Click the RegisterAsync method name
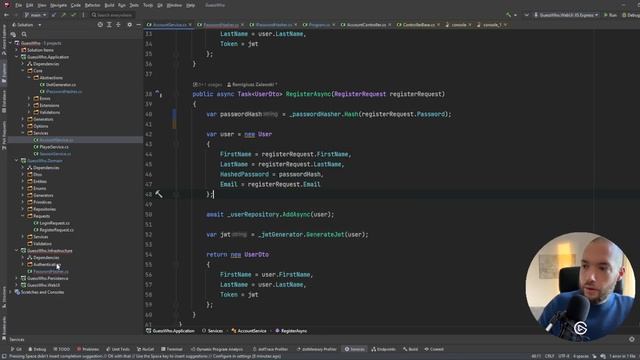Screen dimensions: 640x360 coord(308,94)
